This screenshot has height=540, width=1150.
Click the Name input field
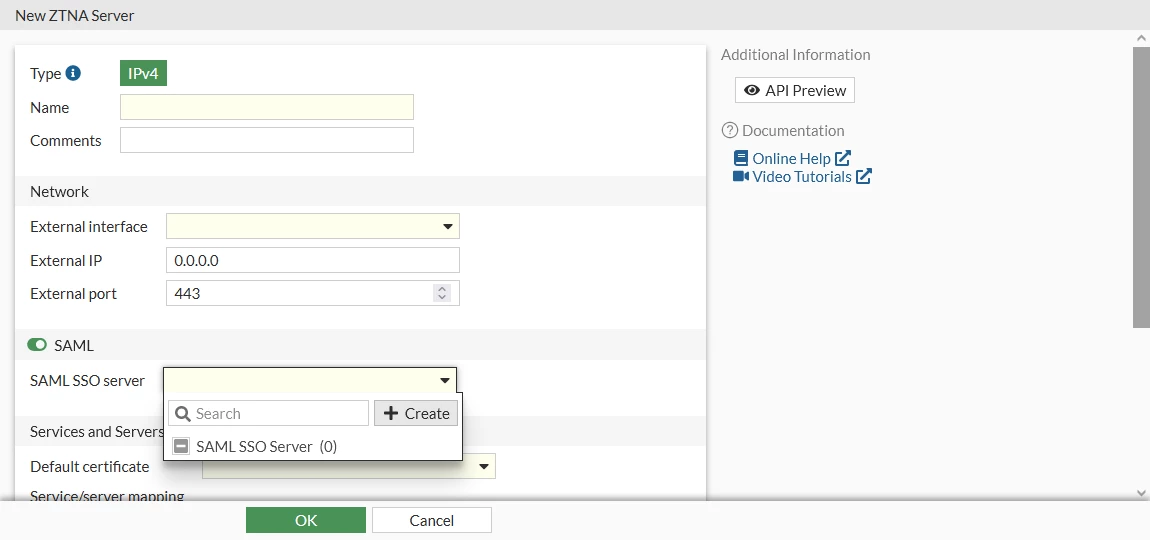pos(267,107)
